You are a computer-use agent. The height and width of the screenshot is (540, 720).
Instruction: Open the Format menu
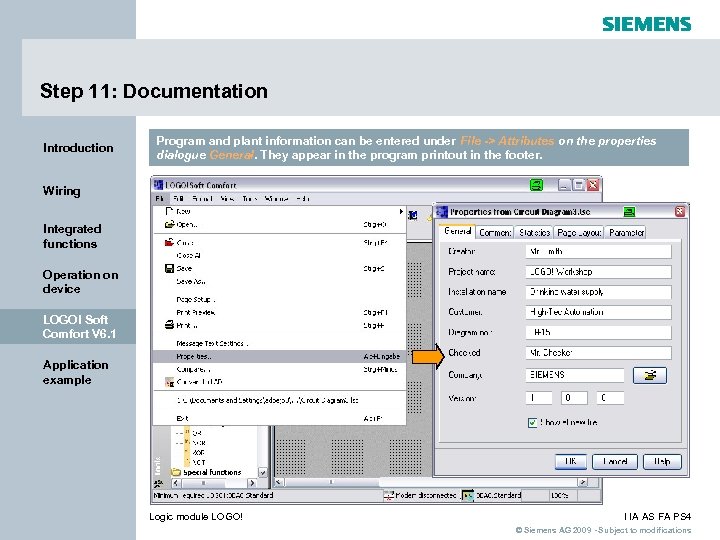coord(202,199)
